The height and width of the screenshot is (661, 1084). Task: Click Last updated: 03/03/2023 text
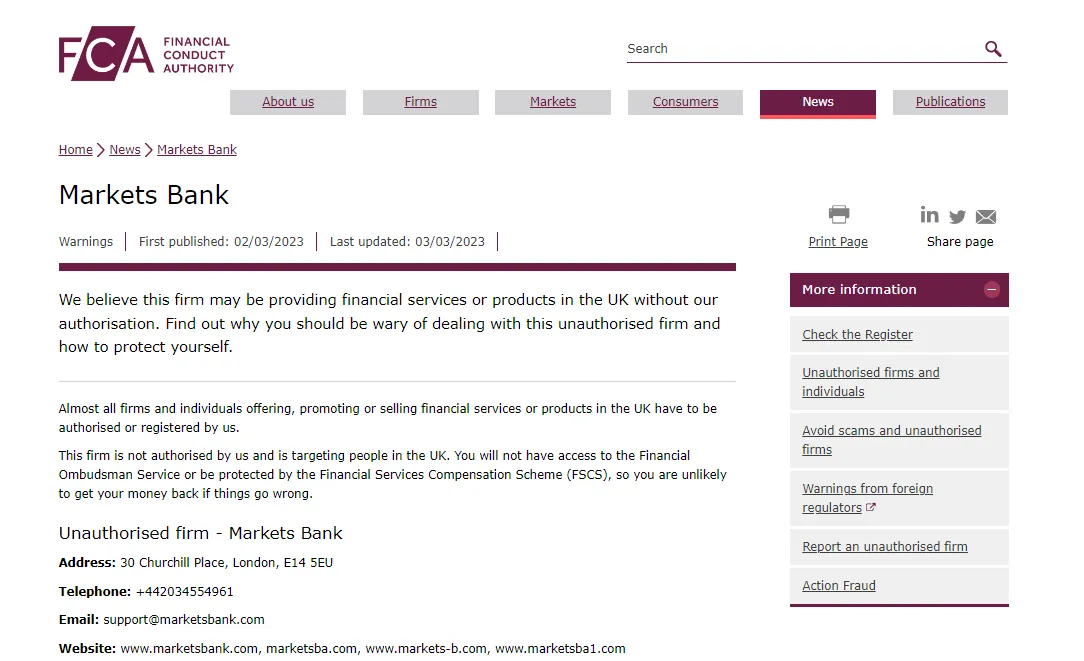(407, 241)
